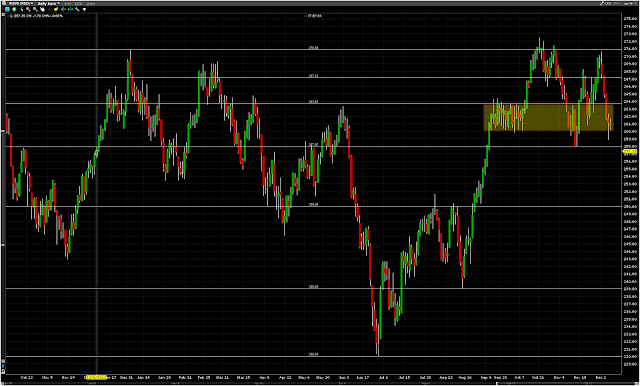The image size is (640, 386).
Task: Click the right-pointing green arrow bar icon
Action: 70,9
